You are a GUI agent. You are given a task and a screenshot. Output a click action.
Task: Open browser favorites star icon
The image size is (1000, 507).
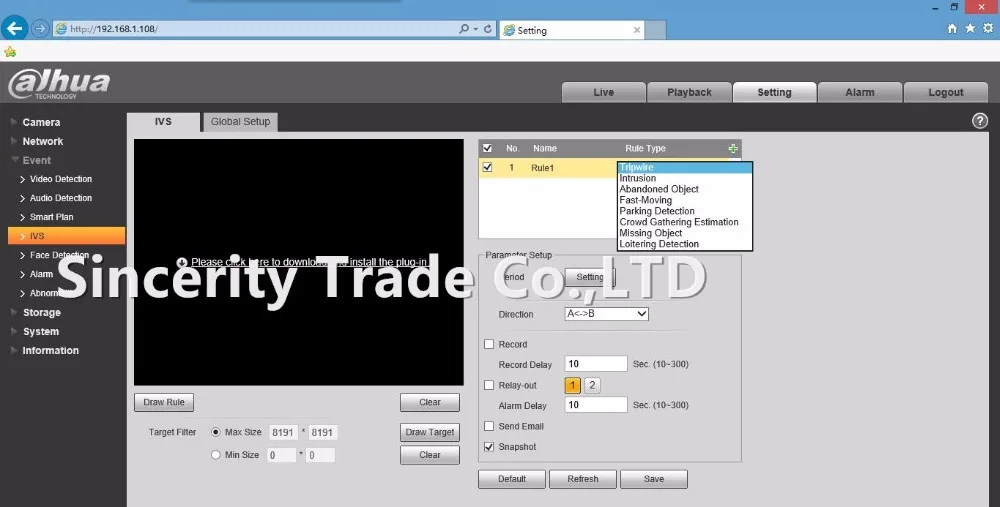pos(970,29)
